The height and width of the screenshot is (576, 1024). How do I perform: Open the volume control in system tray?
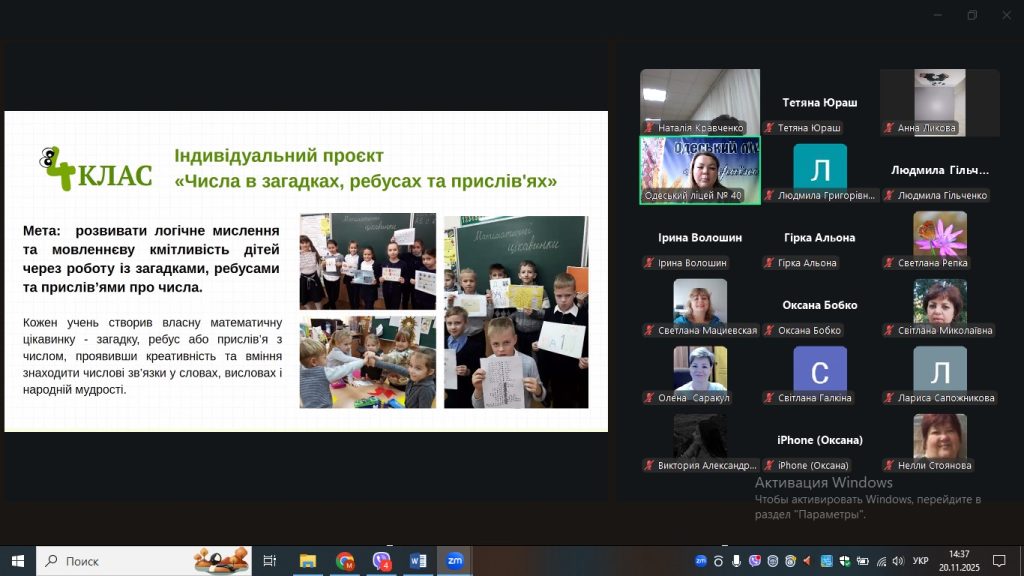[x=897, y=561]
